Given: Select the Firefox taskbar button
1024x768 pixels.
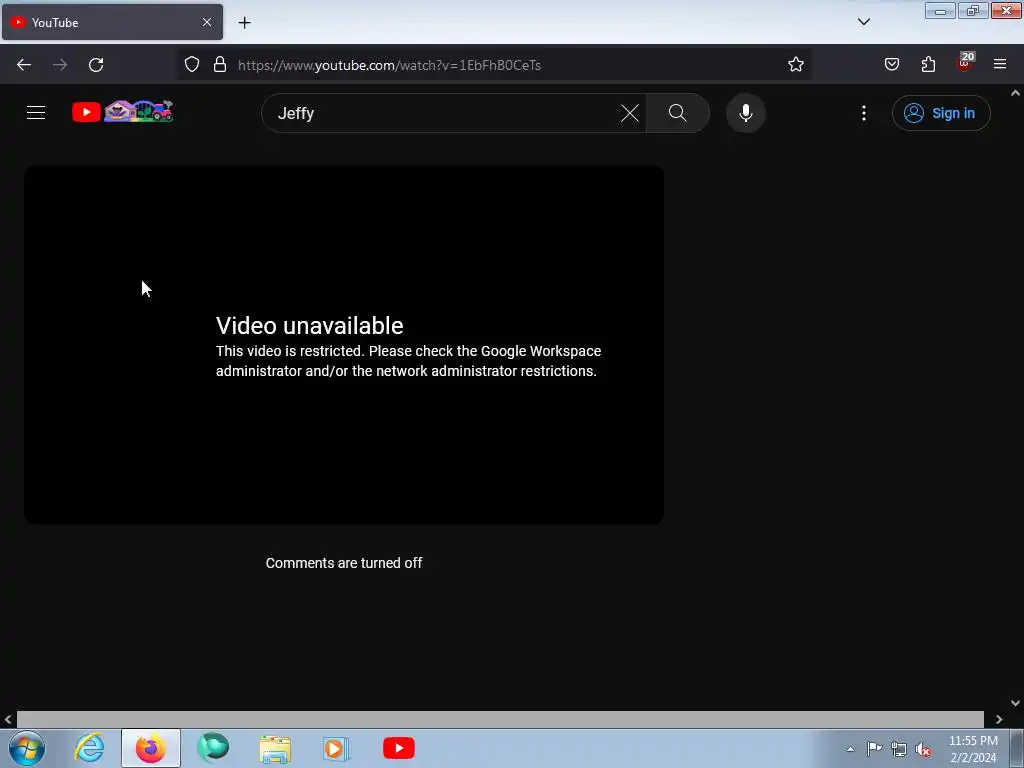Looking at the screenshot, I should (151, 748).
